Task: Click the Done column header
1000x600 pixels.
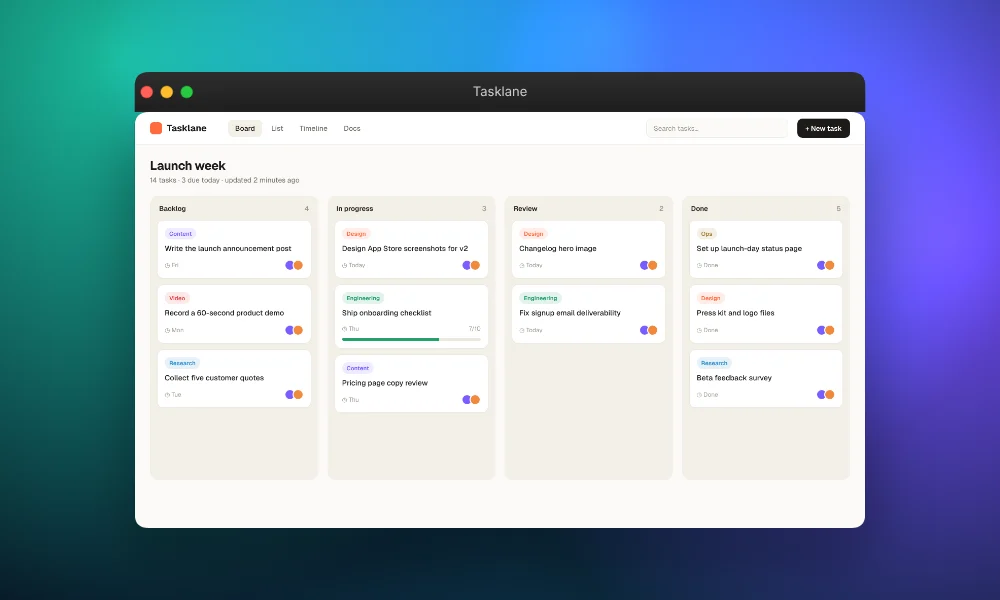Action: [x=699, y=209]
